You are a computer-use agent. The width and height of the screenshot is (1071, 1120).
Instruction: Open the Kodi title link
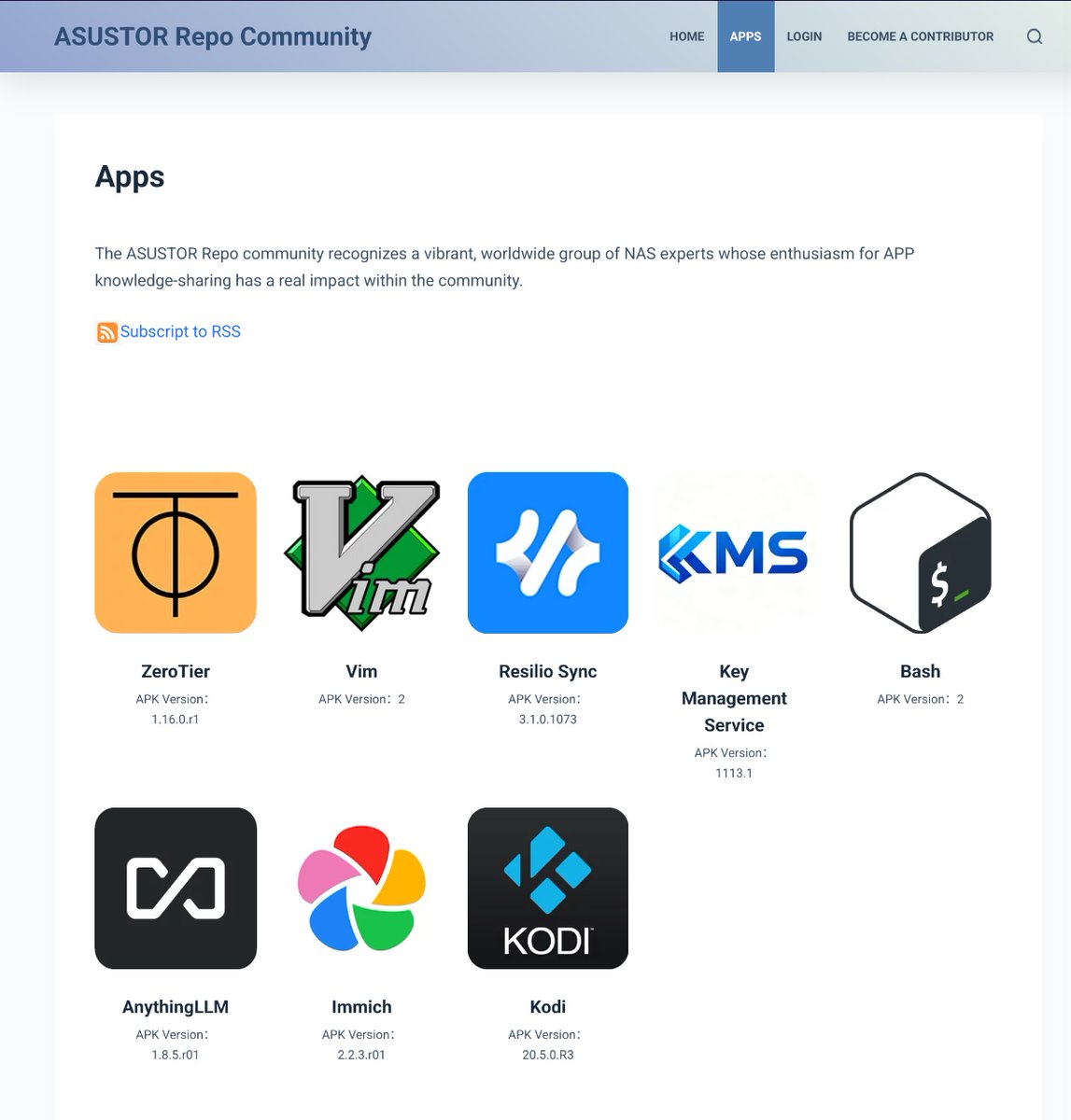tap(548, 1007)
